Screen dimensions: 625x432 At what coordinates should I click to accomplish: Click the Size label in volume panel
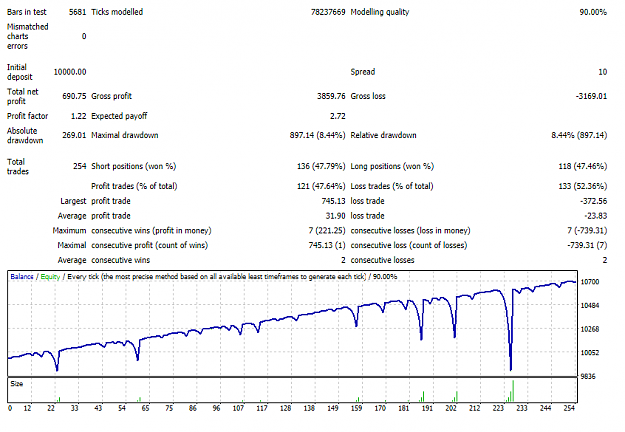click(x=17, y=384)
